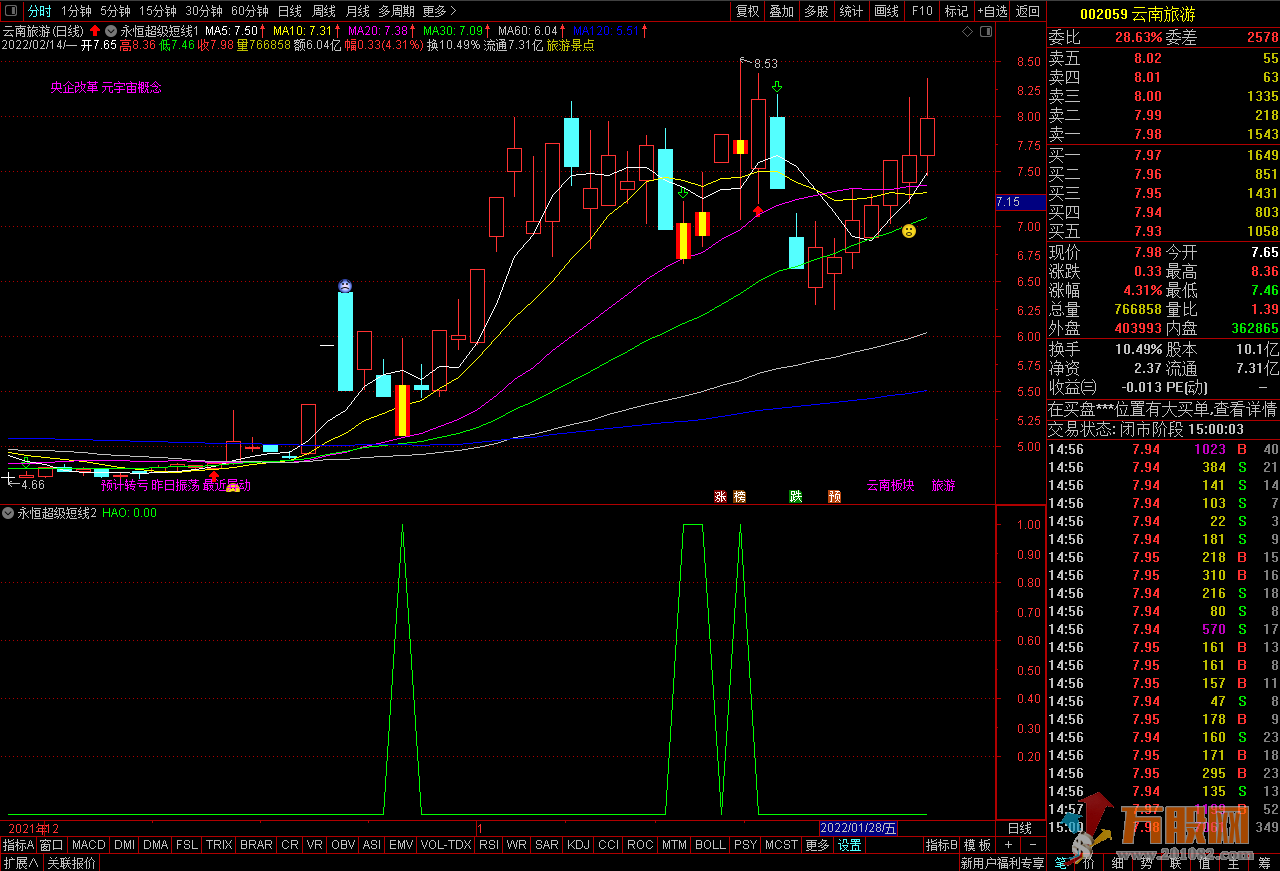Select the MACD indicator

89,845
